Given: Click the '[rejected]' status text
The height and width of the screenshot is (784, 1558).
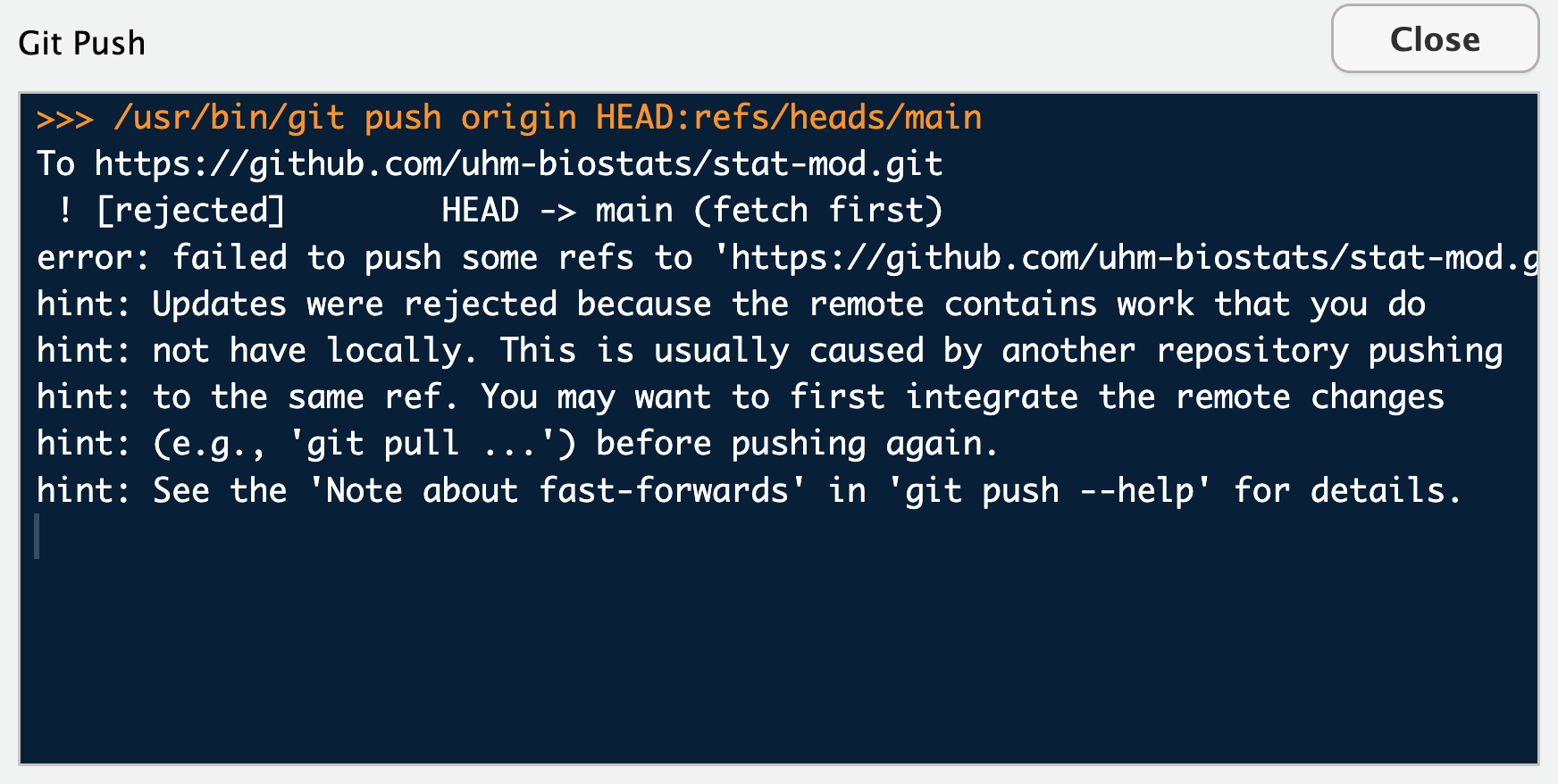Looking at the screenshot, I should (190, 211).
